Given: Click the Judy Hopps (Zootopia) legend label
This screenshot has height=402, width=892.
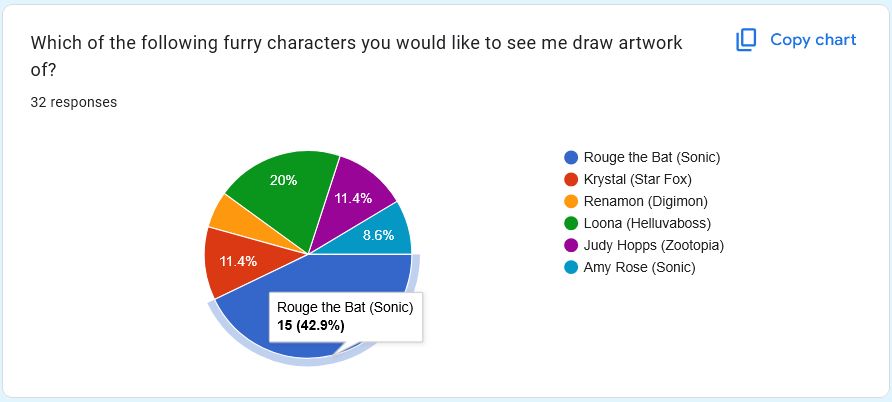Looking at the screenshot, I should click(654, 245).
